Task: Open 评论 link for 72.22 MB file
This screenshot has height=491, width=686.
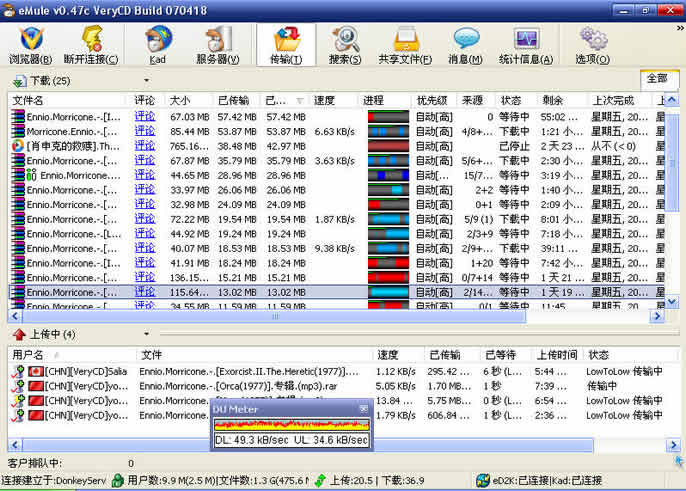Action: tap(145, 219)
